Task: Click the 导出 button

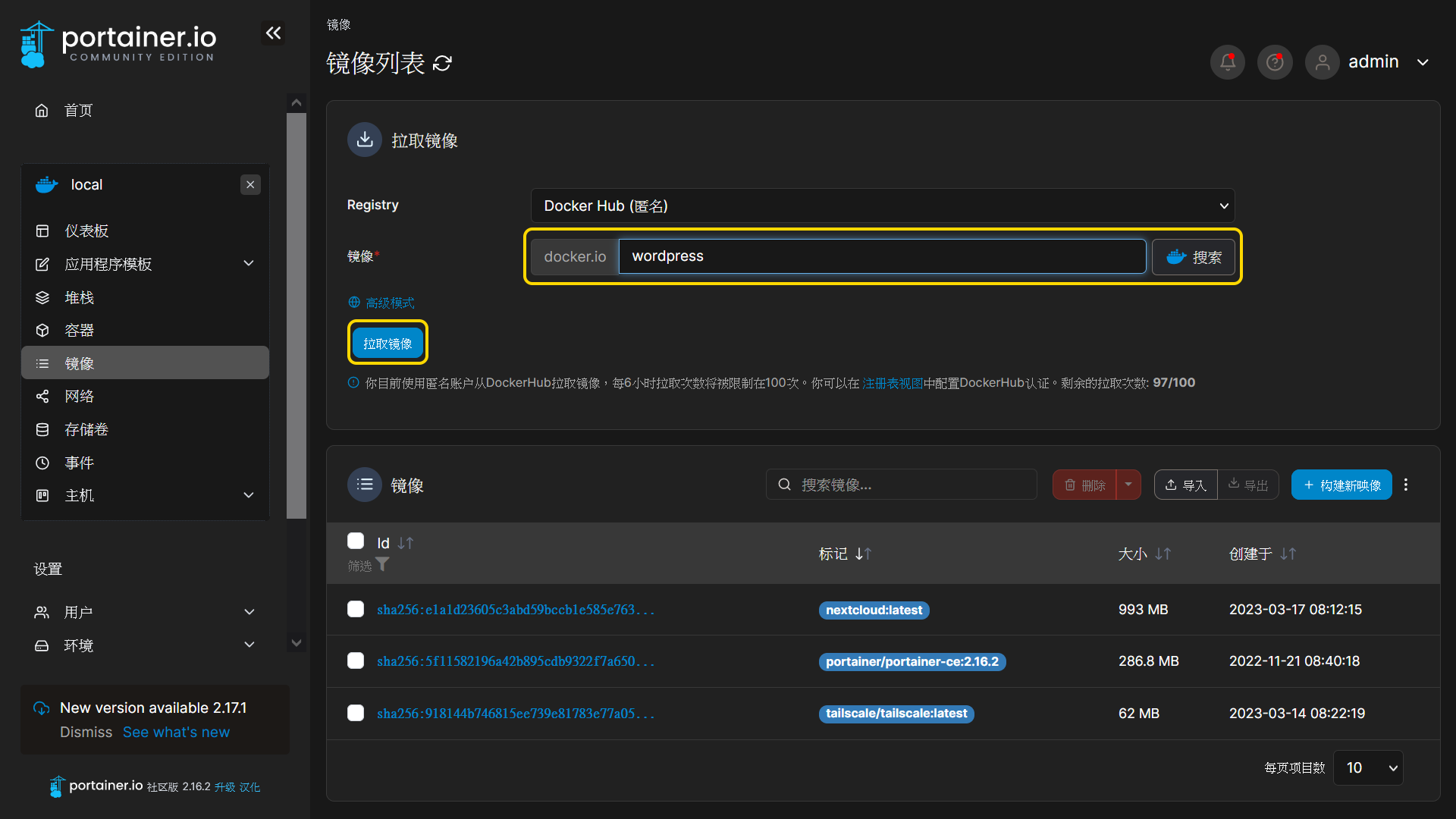Action: point(1248,485)
